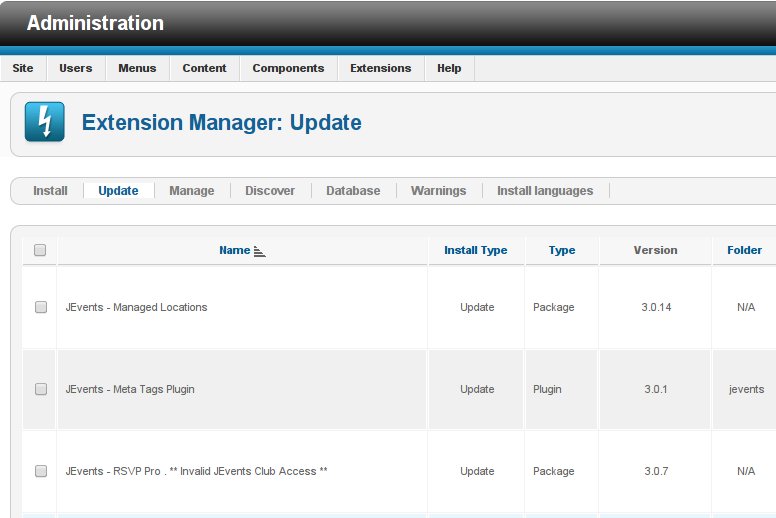Click the Plugin type cell

coord(547,389)
